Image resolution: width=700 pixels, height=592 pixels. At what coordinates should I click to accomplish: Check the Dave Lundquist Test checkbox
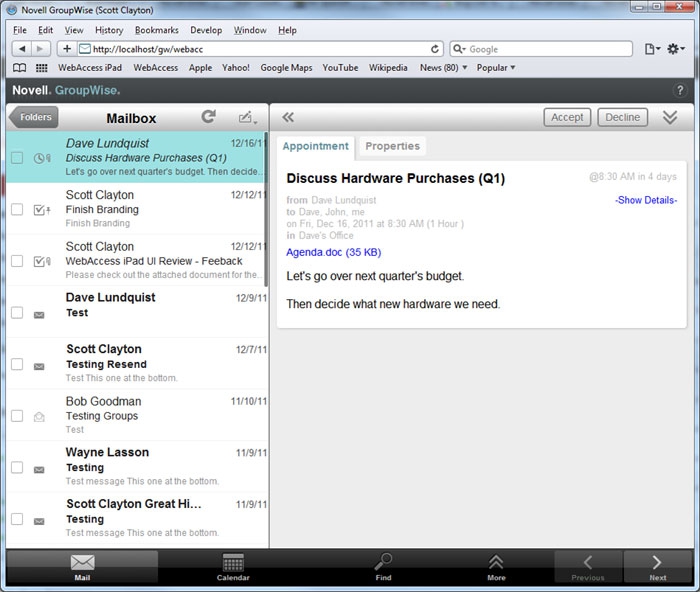[17, 313]
